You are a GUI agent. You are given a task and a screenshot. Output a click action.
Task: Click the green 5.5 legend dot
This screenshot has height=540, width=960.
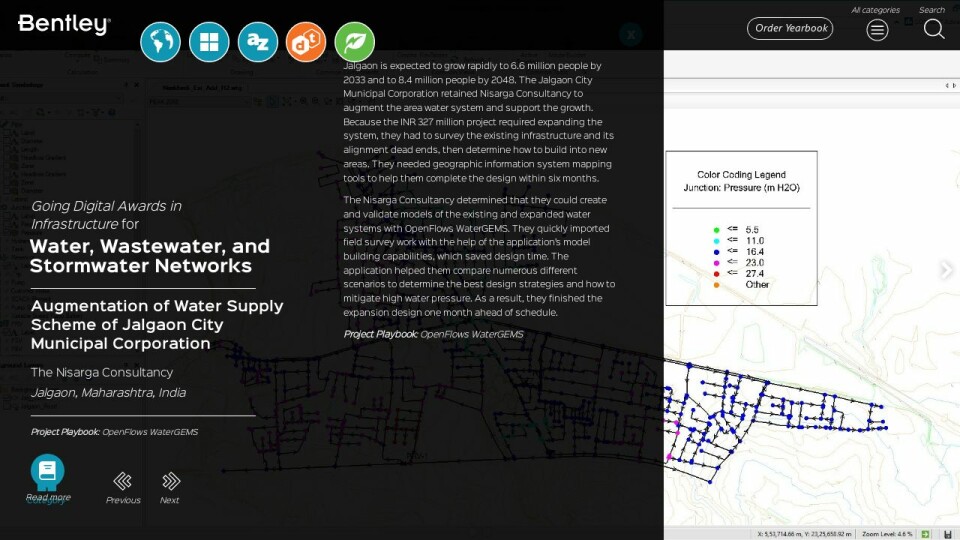pyautogui.click(x=716, y=230)
